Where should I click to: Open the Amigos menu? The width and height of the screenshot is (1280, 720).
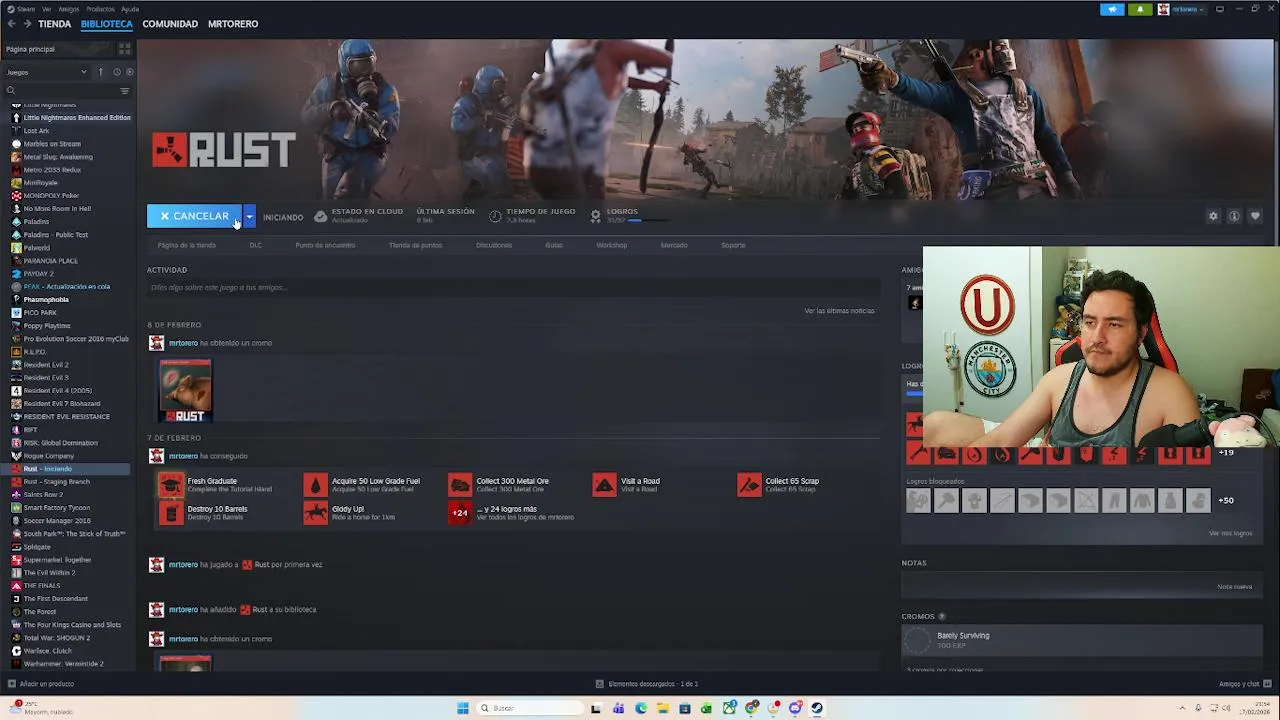(x=69, y=9)
